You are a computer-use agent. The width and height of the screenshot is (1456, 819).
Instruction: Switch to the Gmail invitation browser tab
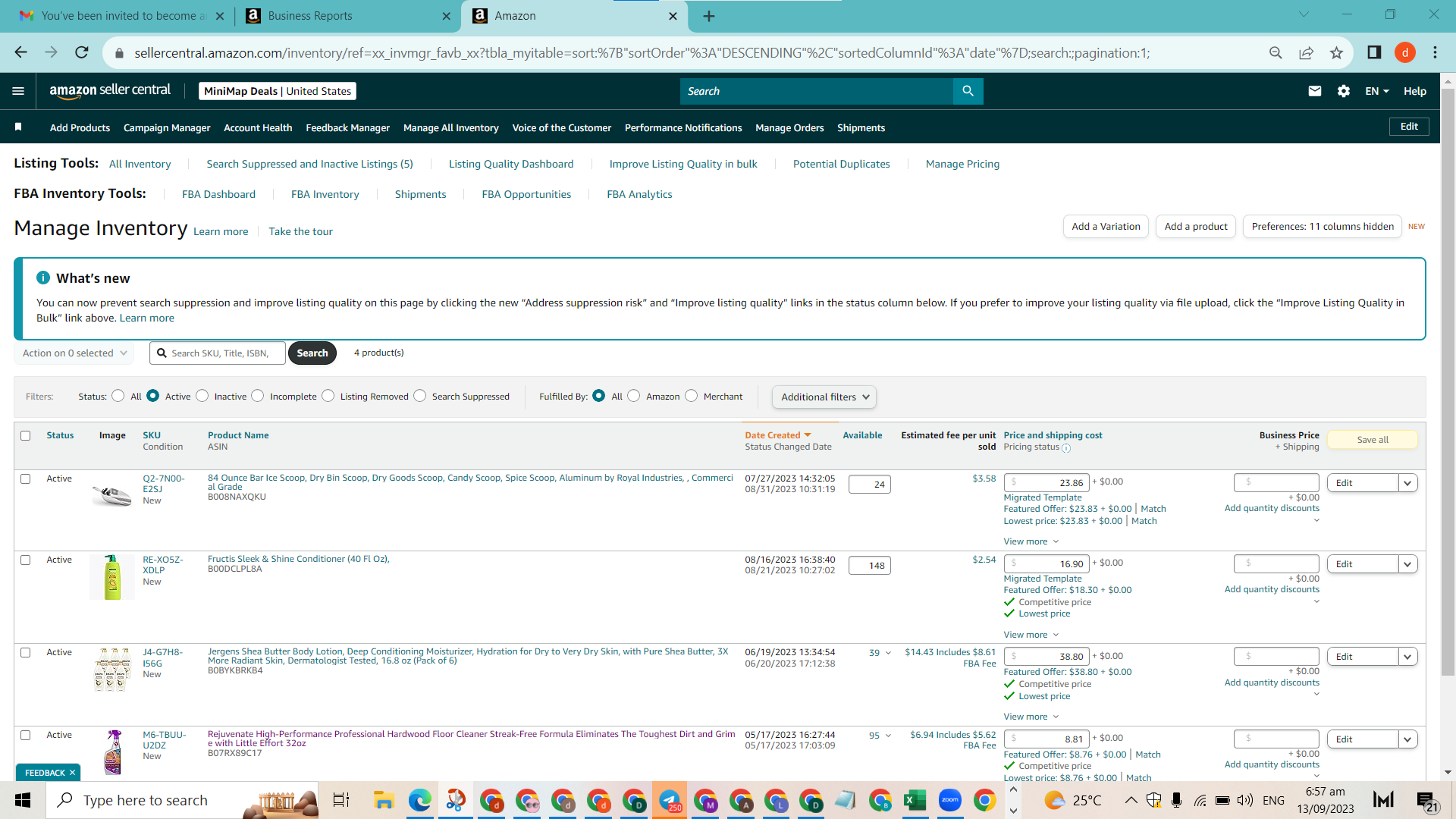[x=122, y=16]
